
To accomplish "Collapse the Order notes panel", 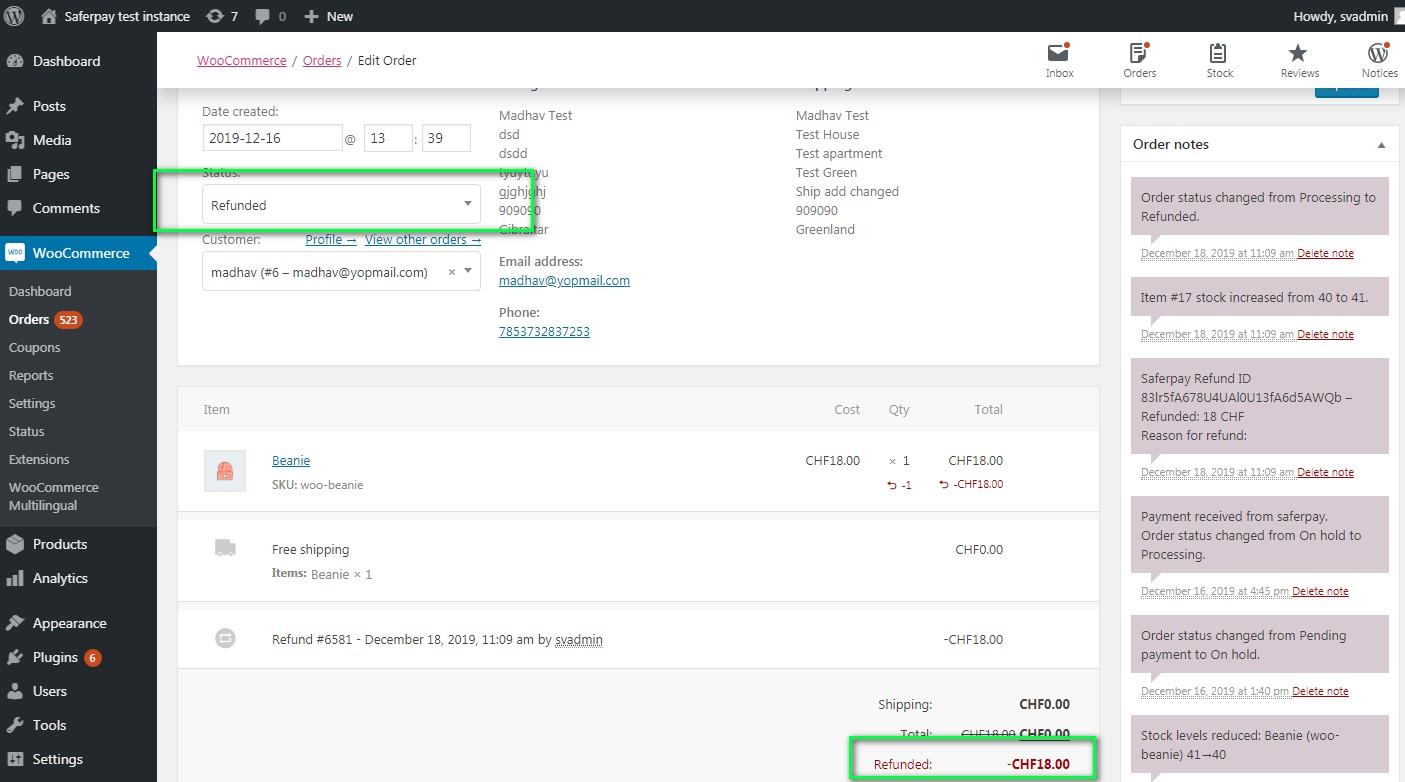I will pyautogui.click(x=1381, y=145).
